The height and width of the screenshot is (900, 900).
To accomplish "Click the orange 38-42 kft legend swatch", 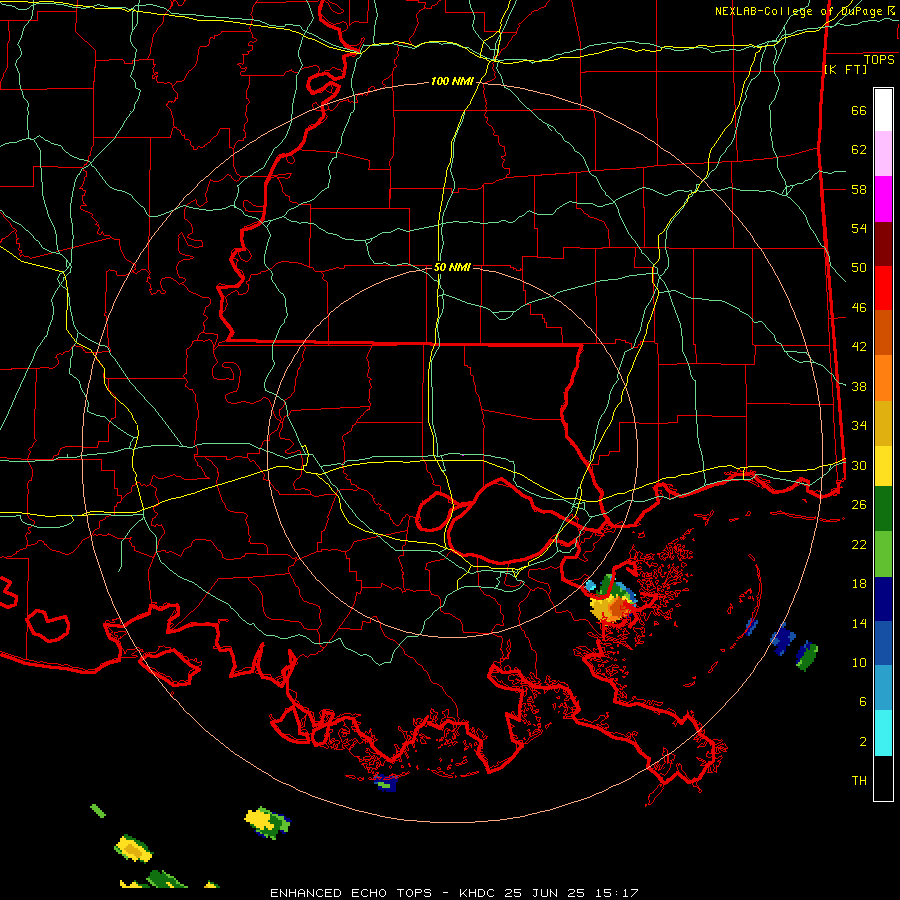I will click(883, 378).
